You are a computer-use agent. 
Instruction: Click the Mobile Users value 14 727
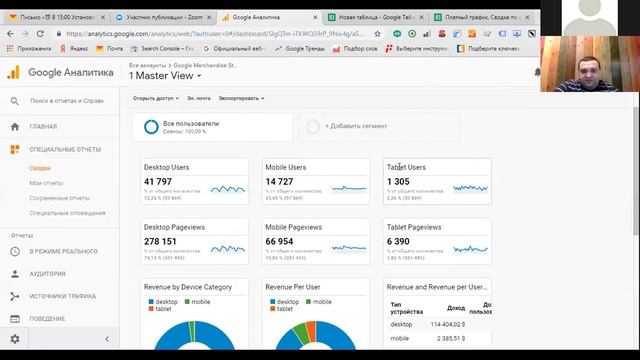(x=279, y=182)
